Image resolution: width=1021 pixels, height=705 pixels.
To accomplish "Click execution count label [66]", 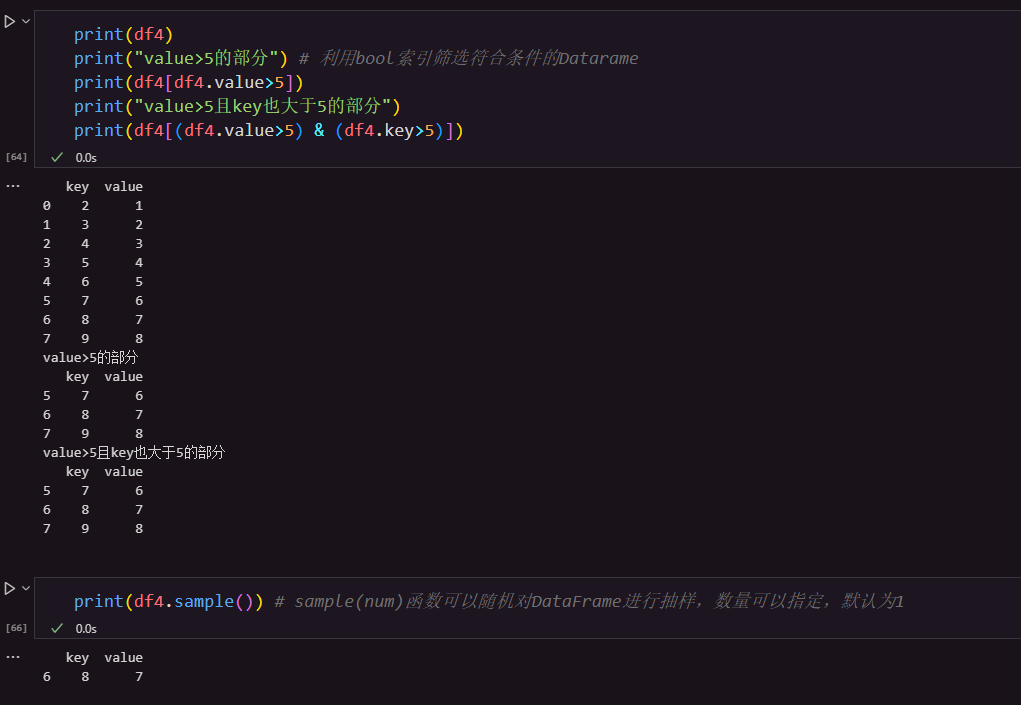I will click(16, 628).
